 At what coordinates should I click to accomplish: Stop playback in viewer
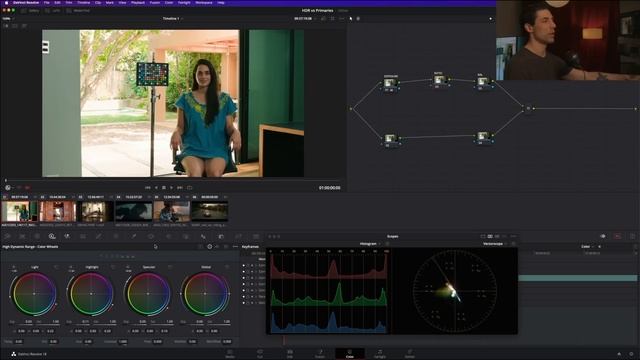[x=164, y=188]
